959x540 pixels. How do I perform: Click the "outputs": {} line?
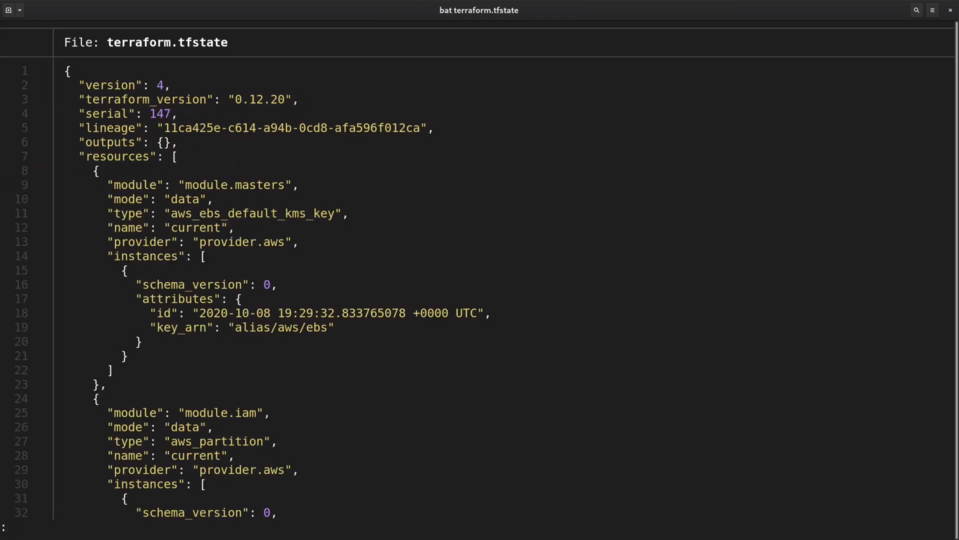pyautogui.click(x=128, y=142)
